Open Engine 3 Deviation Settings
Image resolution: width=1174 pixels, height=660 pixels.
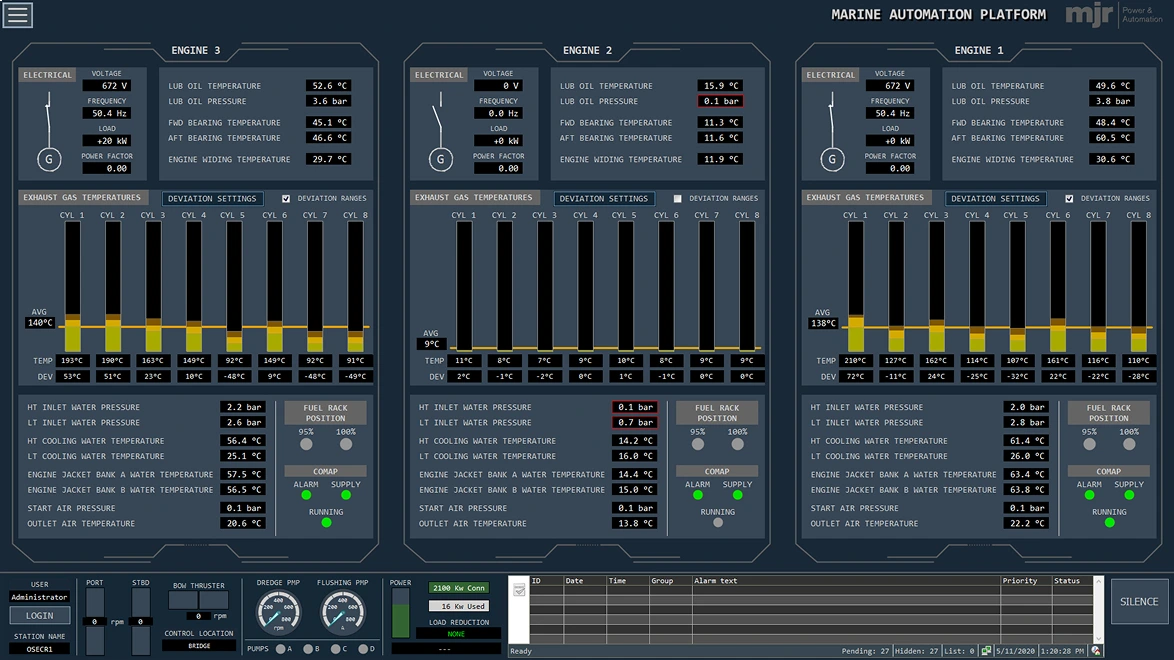click(212, 199)
